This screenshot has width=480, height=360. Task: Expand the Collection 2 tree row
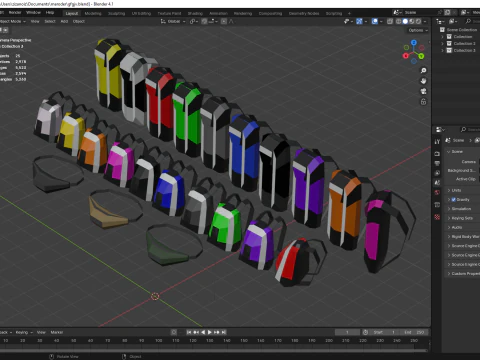point(442,44)
